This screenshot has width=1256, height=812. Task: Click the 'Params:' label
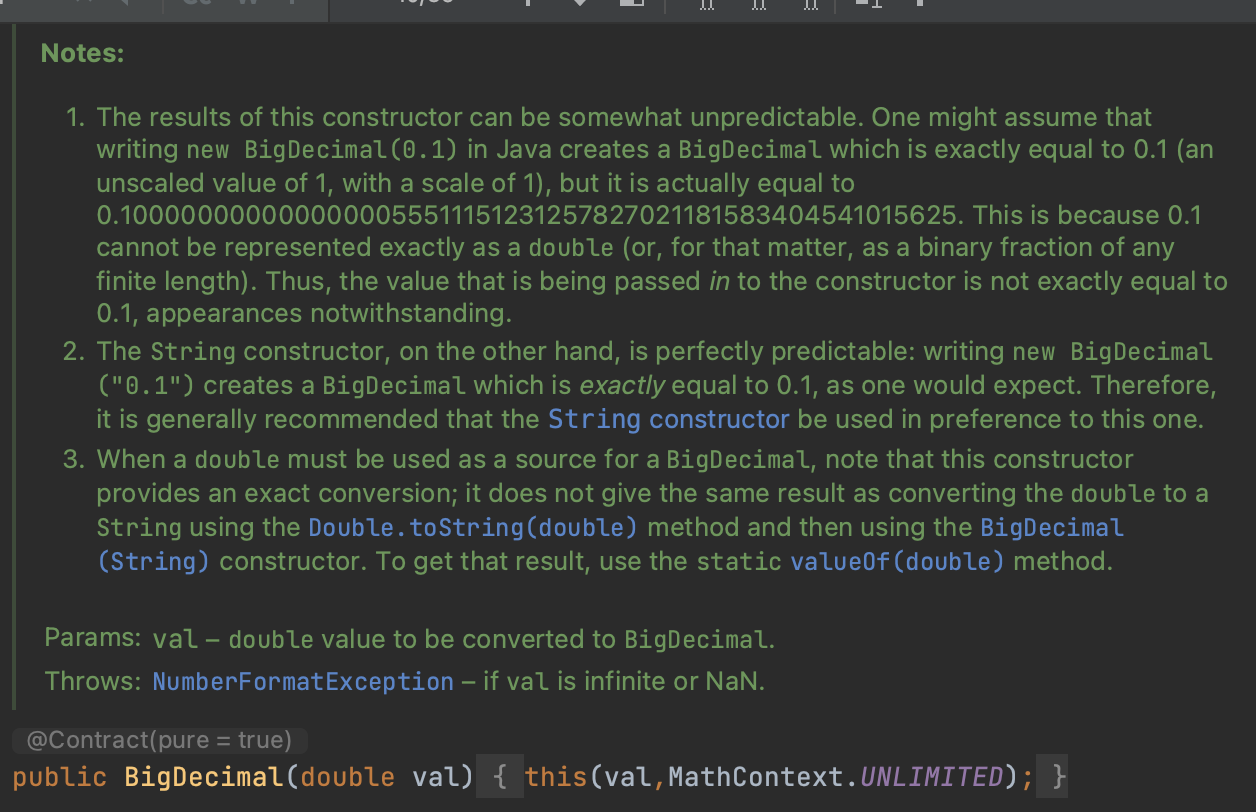[93, 638]
